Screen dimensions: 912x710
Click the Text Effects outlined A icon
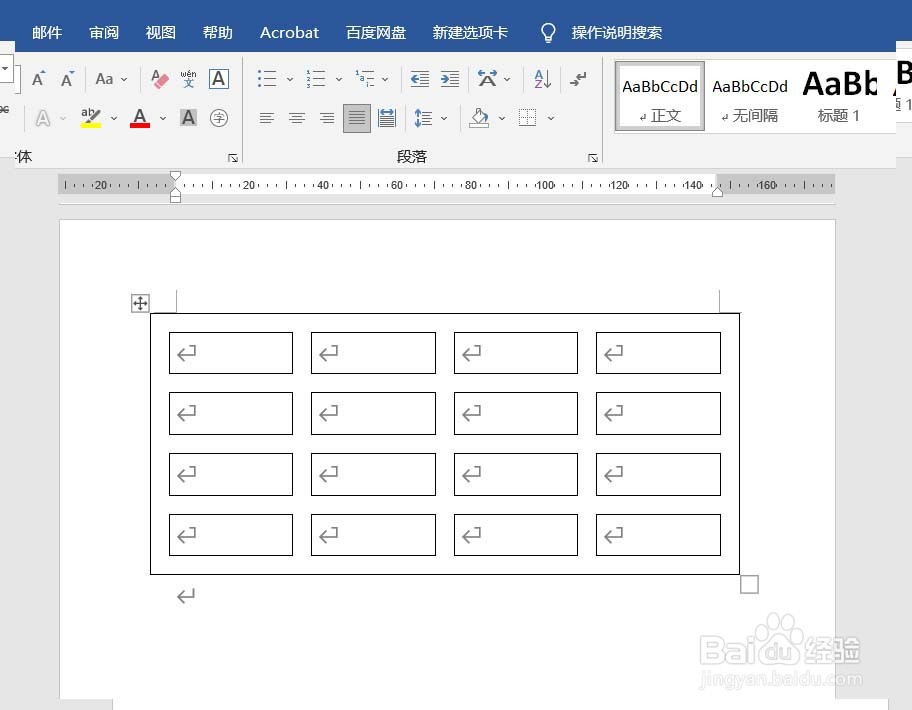(x=42, y=118)
